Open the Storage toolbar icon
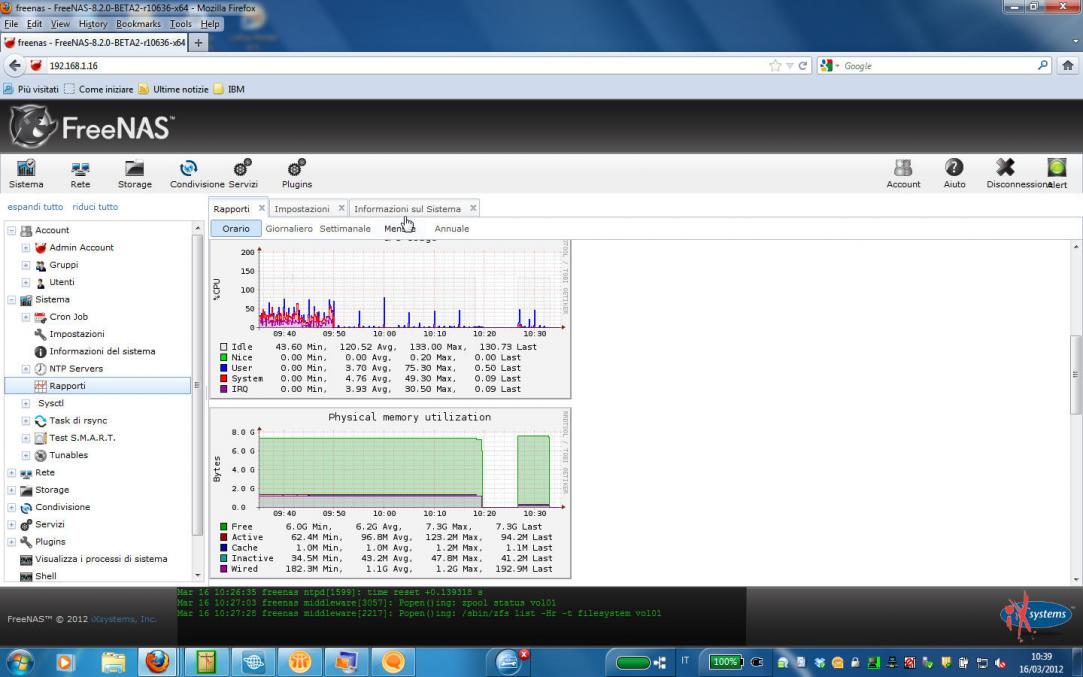 [135, 173]
